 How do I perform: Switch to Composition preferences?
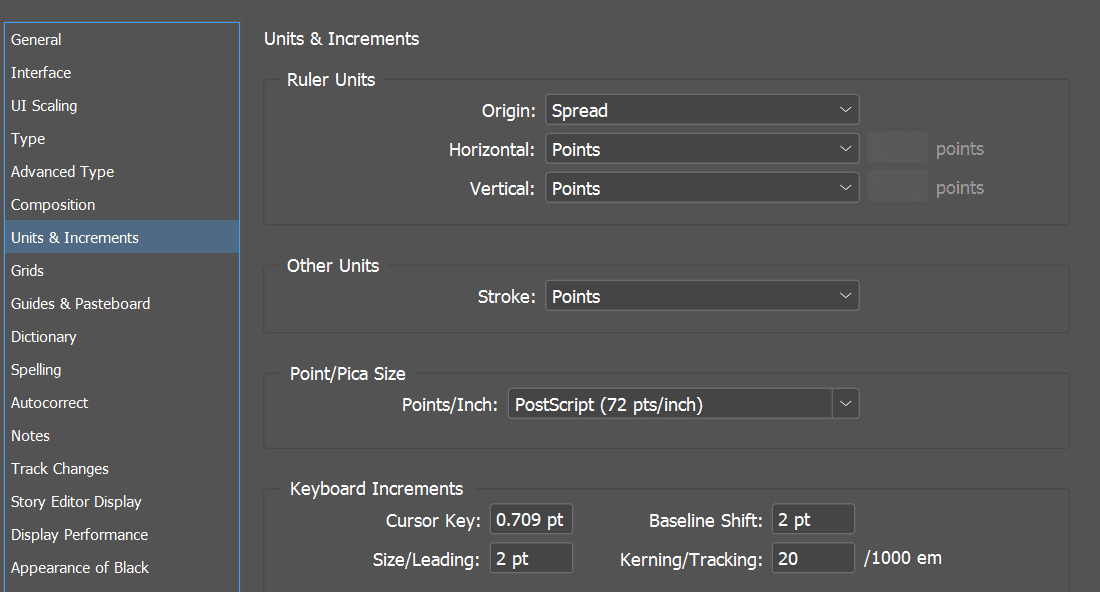[53, 205]
